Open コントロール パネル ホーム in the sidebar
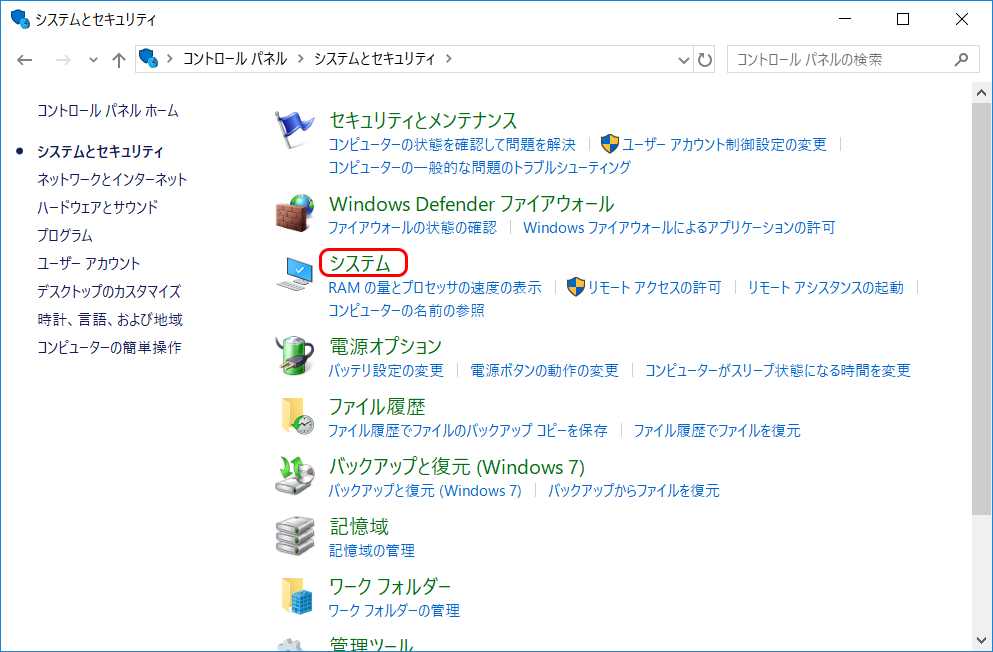 coord(108,111)
